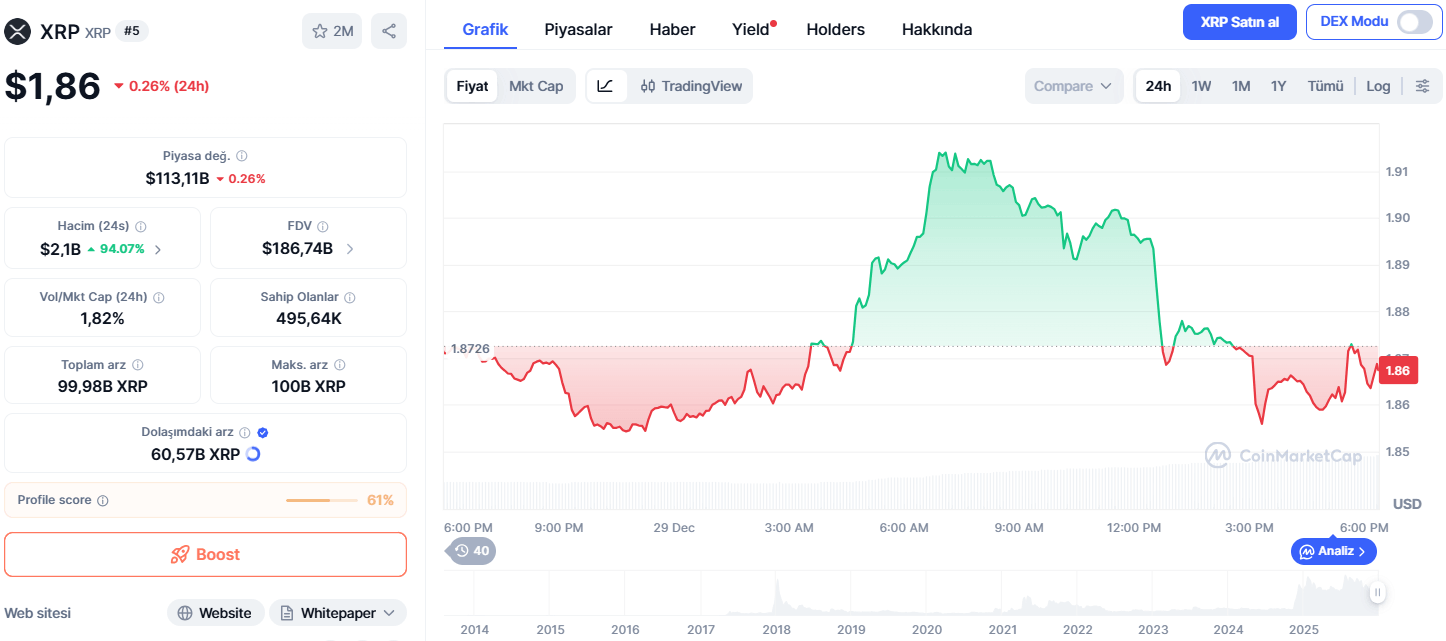Click info icon beside Toplam arz
1446x641 pixels.
(138, 366)
